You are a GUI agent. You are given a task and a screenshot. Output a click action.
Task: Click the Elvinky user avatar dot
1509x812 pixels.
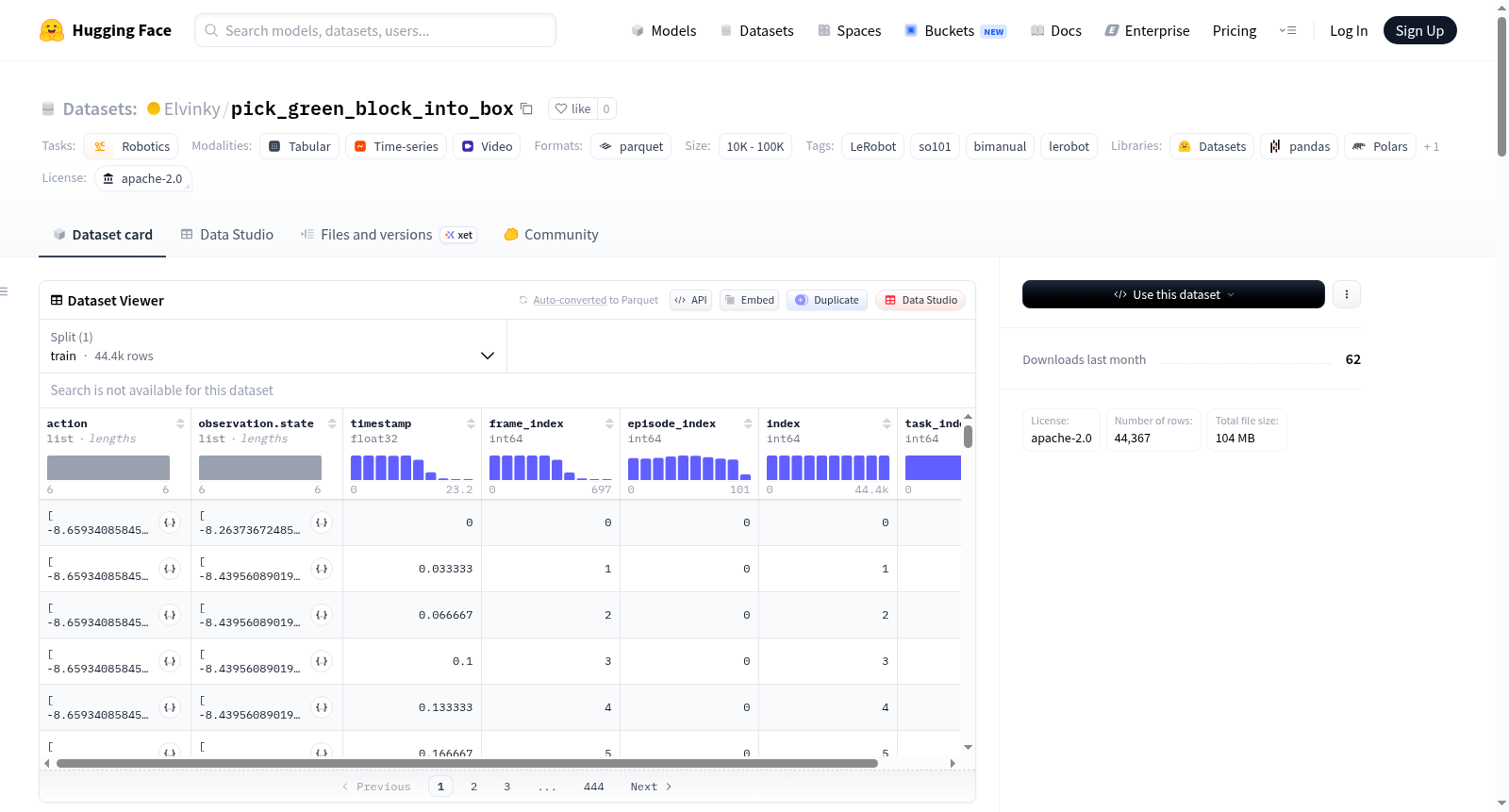(x=154, y=108)
